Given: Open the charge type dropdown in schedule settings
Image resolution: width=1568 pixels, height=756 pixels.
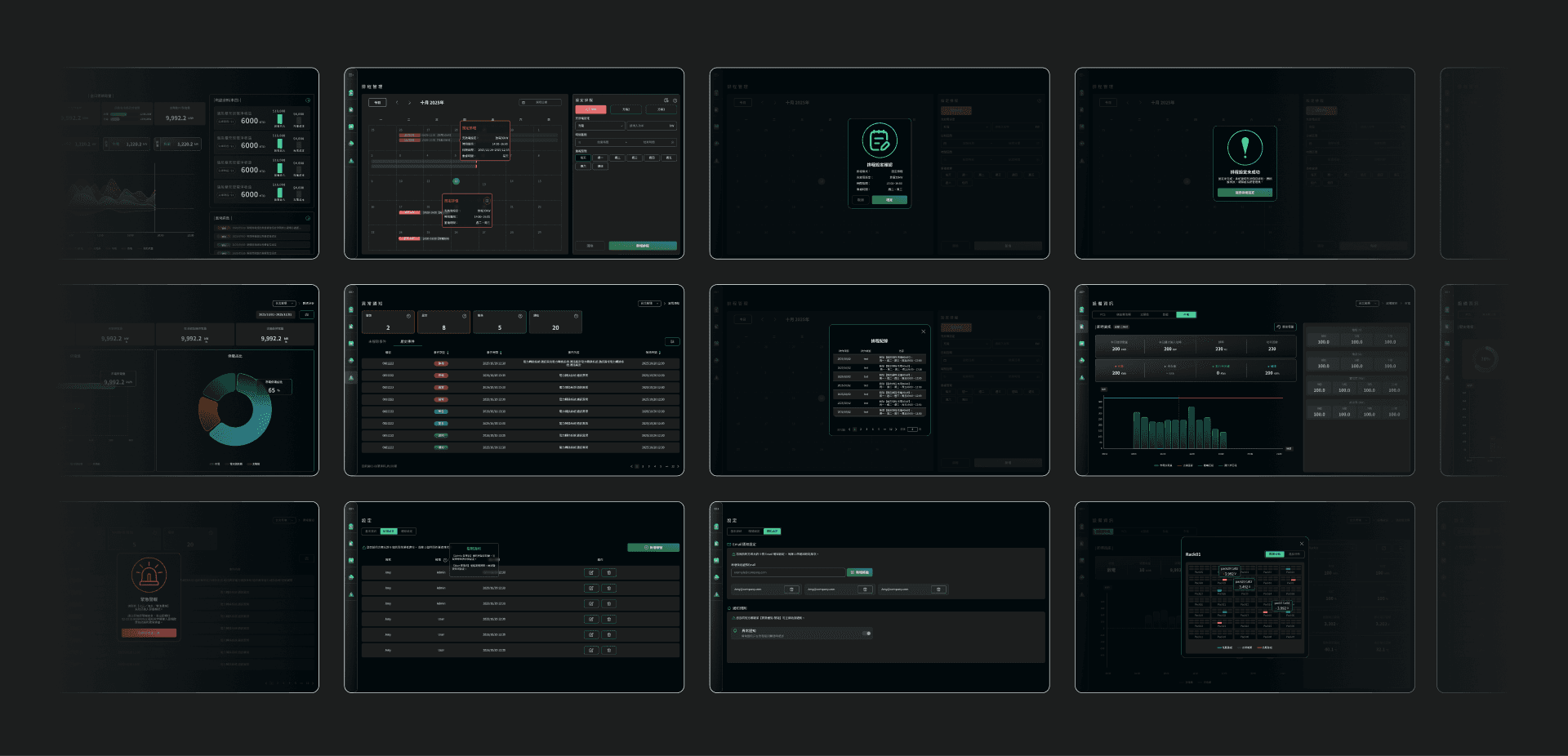Looking at the screenshot, I should pos(600,126).
